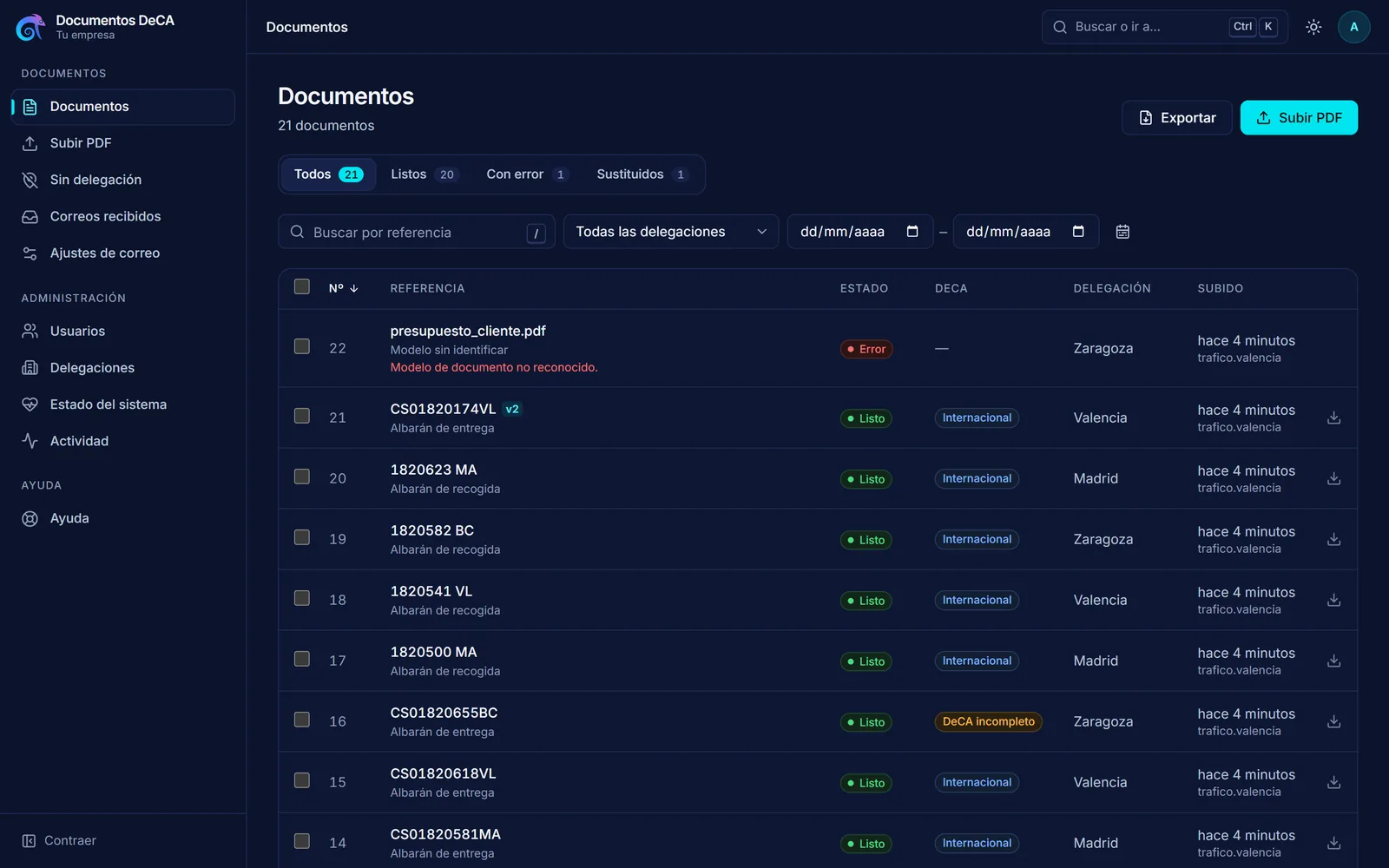Download document CS01820581MA
The width and height of the screenshot is (1389, 868).
[x=1334, y=843]
